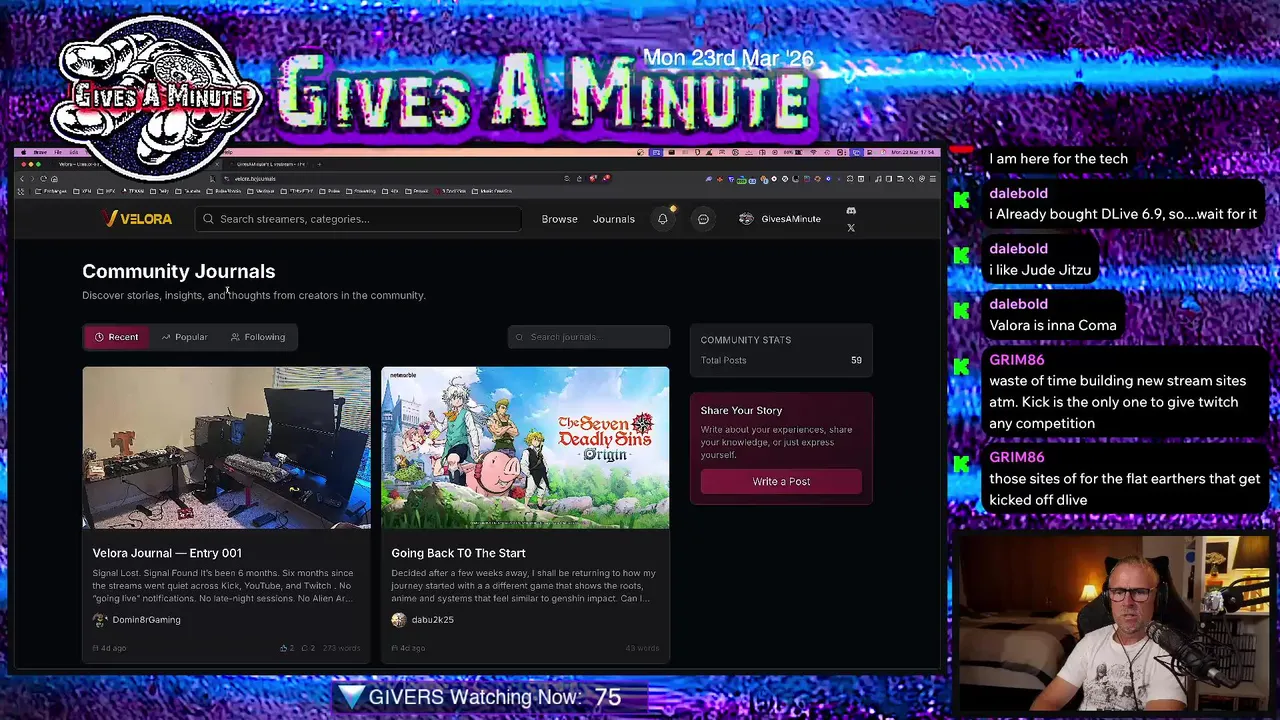Reload the page in the browser

(x=43, y=179)
